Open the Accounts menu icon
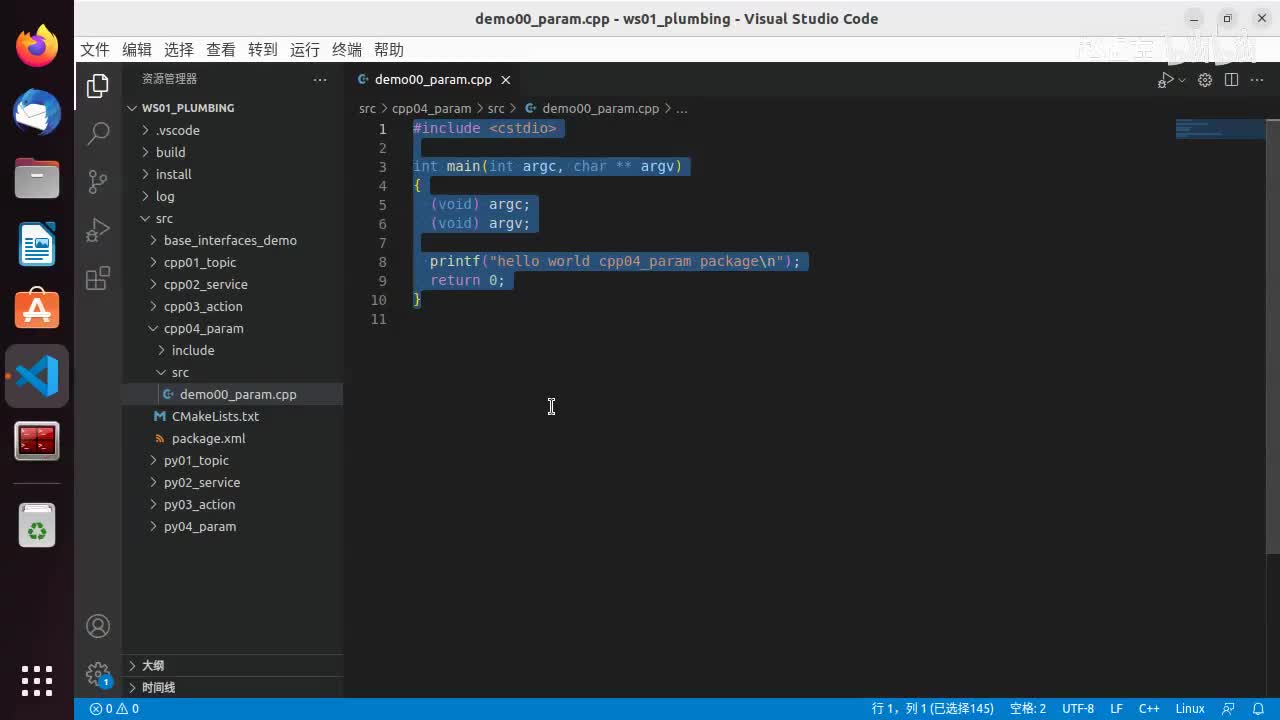This screenshot has width=1280, height=720. tap(98, 626)
